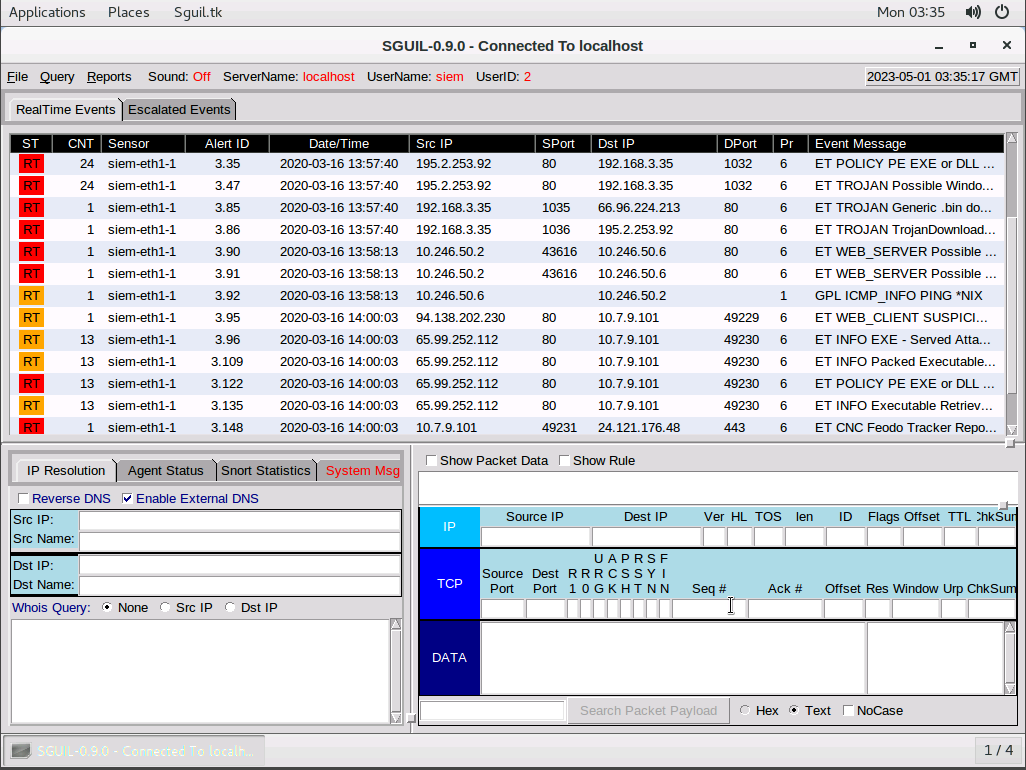The height and width of the screenshot is (770, 1026).
Task: Click orange RT status of alert 3.92
Action: pyautogui.click(x=31, y=296)
